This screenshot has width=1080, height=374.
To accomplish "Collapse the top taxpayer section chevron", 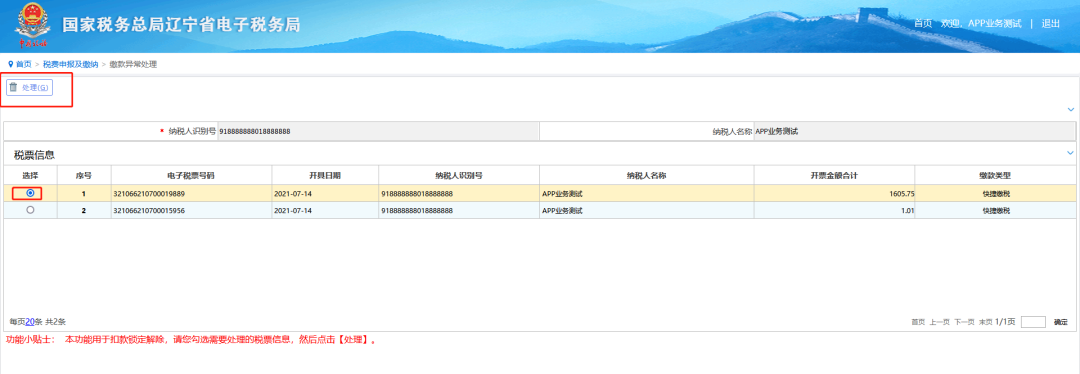I will [x=1070, y=110].
